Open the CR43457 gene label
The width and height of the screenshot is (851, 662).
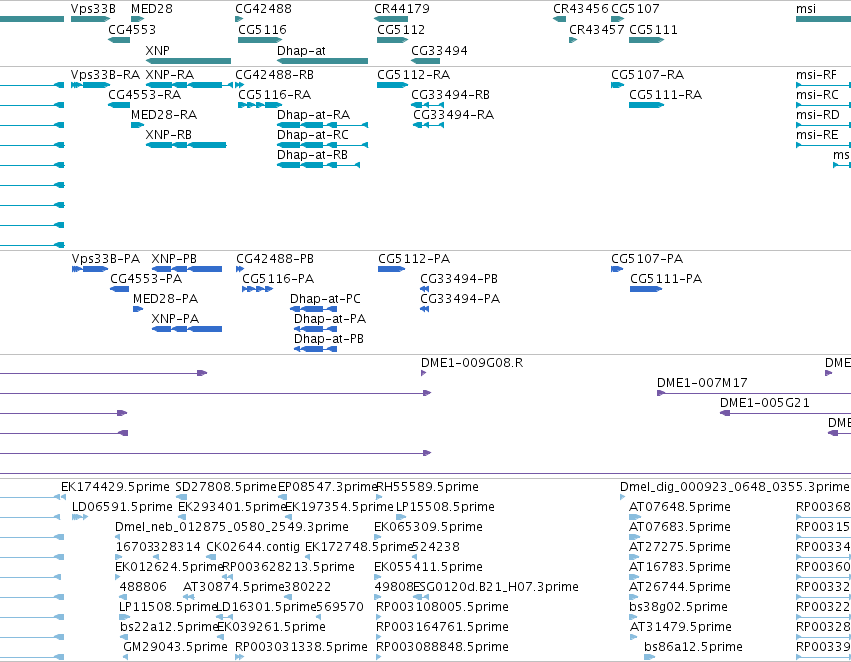(x=596, y=29)
